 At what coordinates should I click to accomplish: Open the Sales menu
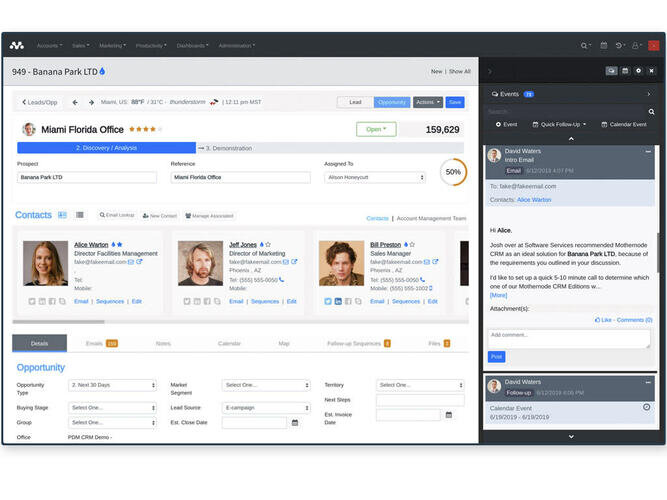pos(80,45)
